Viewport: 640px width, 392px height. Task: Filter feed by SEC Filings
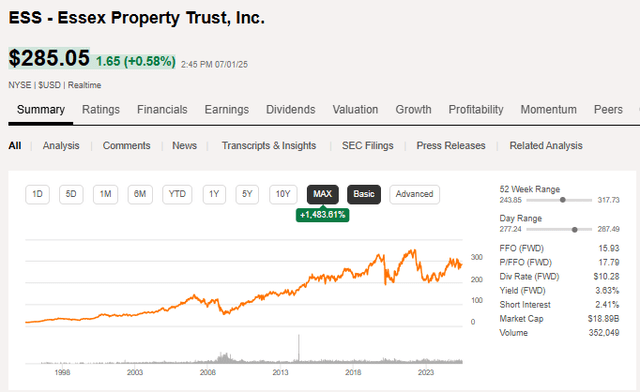368,146
